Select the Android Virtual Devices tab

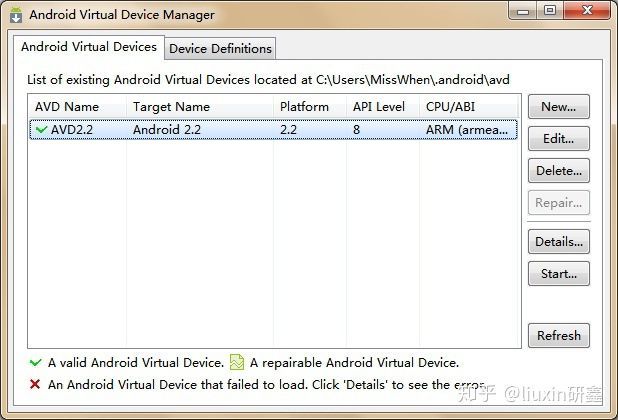click(x=89, y=47)
